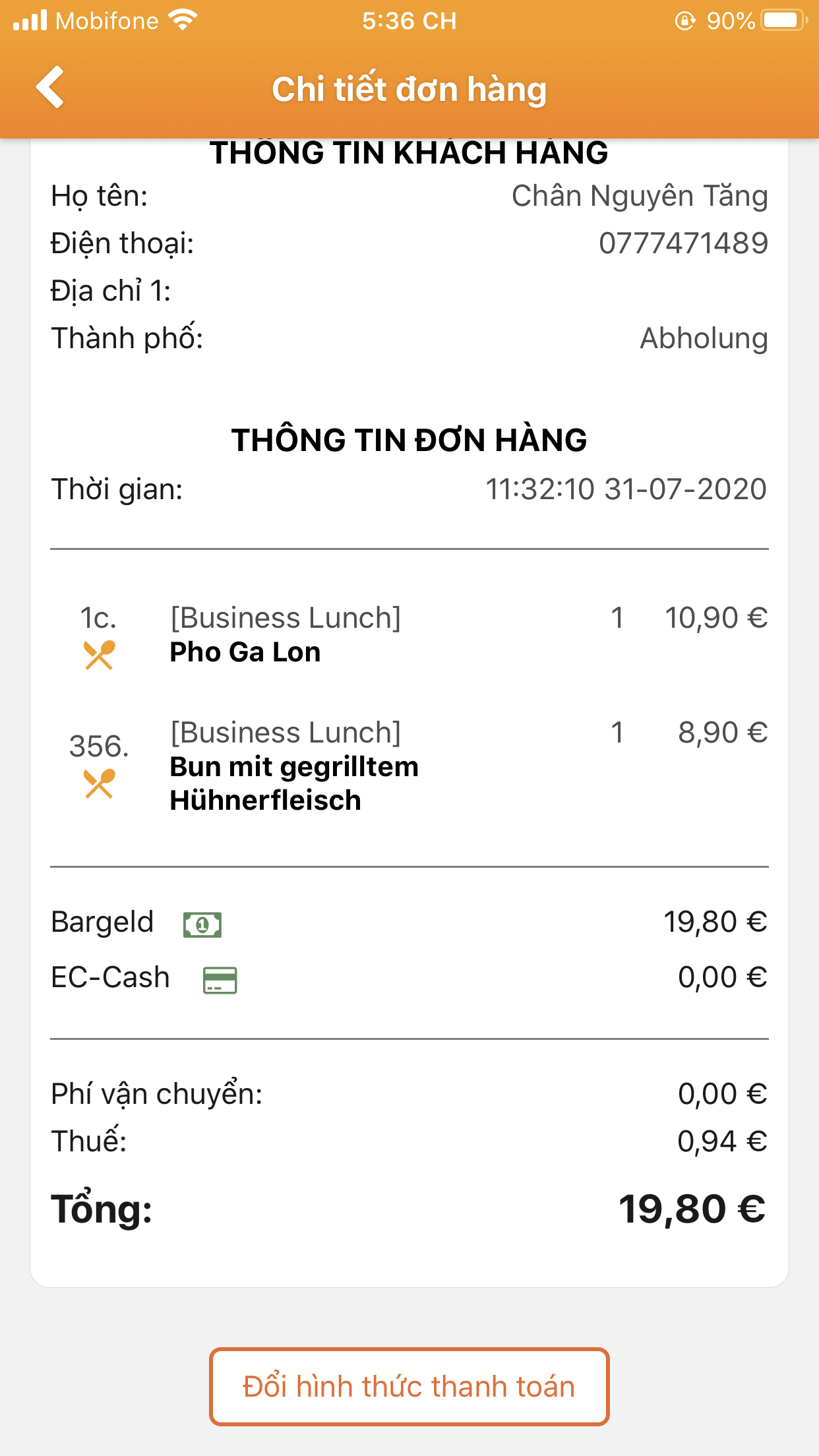This screenshot has height=1456, width=819.
Task: Select the Bun mit gegrilltem Hühnerfleisch item
Action: tap(294, 783)
